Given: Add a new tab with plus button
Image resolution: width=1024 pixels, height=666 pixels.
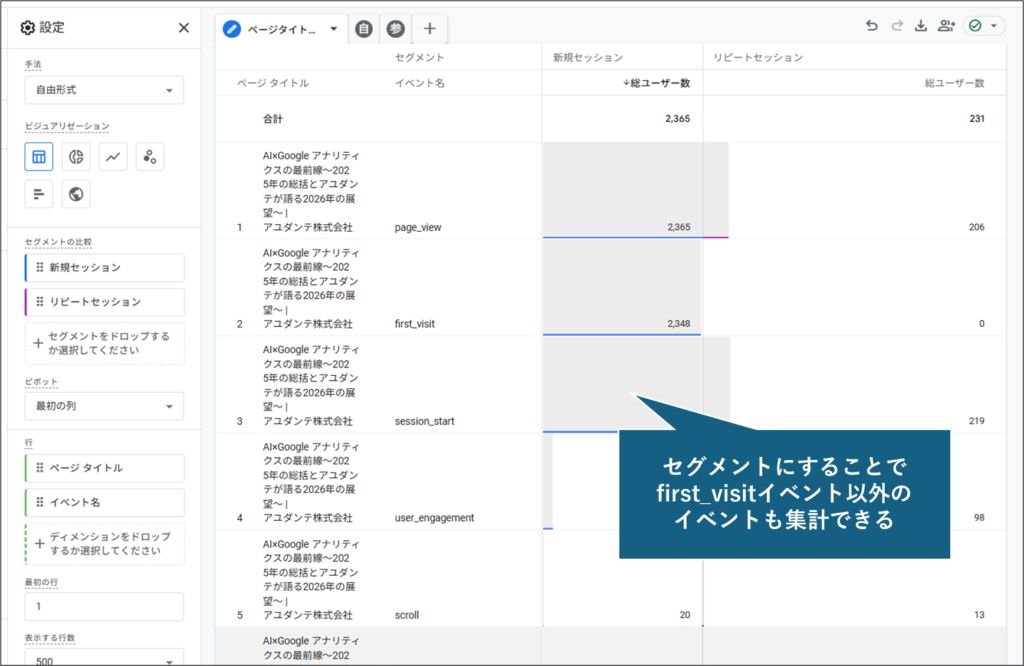Looking at the screenshot, I should pos(430,29).
